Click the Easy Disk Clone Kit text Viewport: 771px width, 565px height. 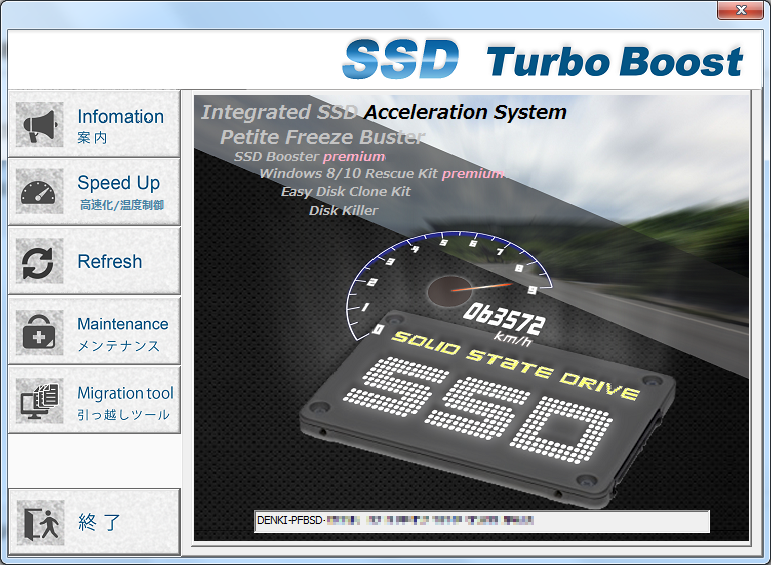click(x=346, y=192)
